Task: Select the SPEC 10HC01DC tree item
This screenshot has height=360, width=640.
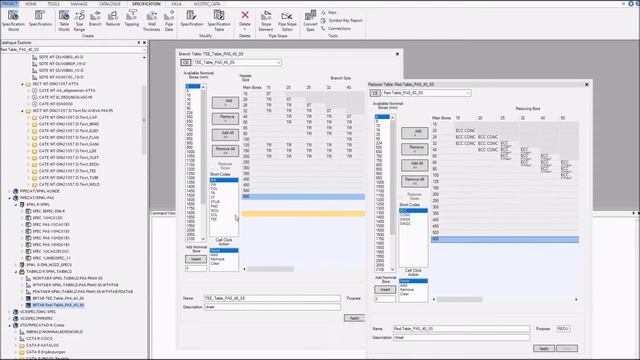Action: [48, 218]
